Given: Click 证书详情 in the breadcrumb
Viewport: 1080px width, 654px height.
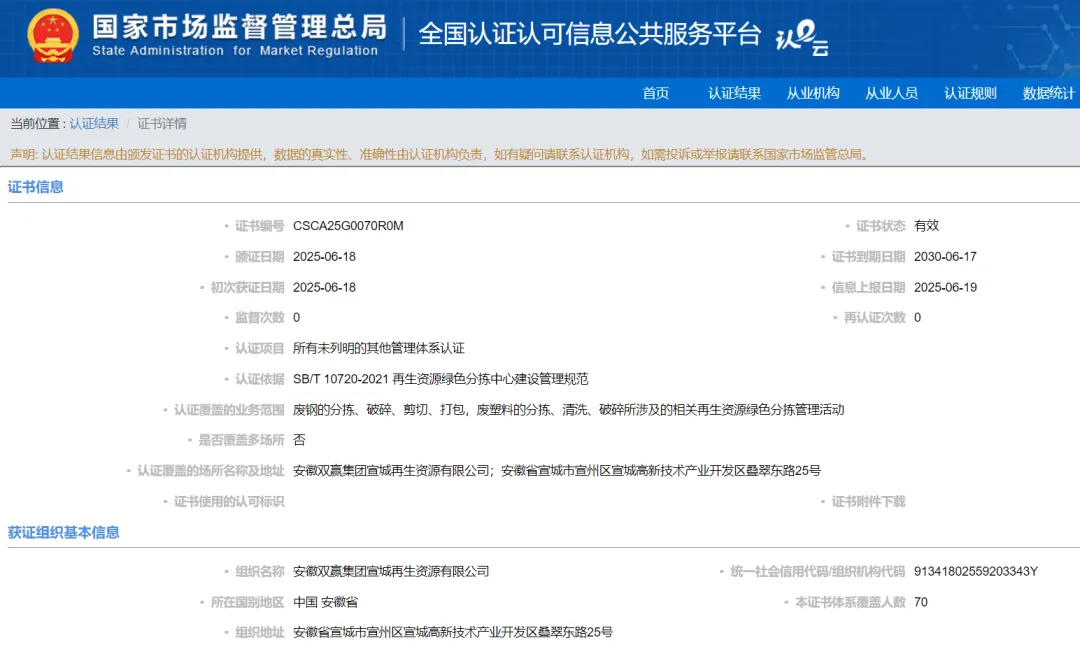Looking at the screenshot, I should point(162,124).
